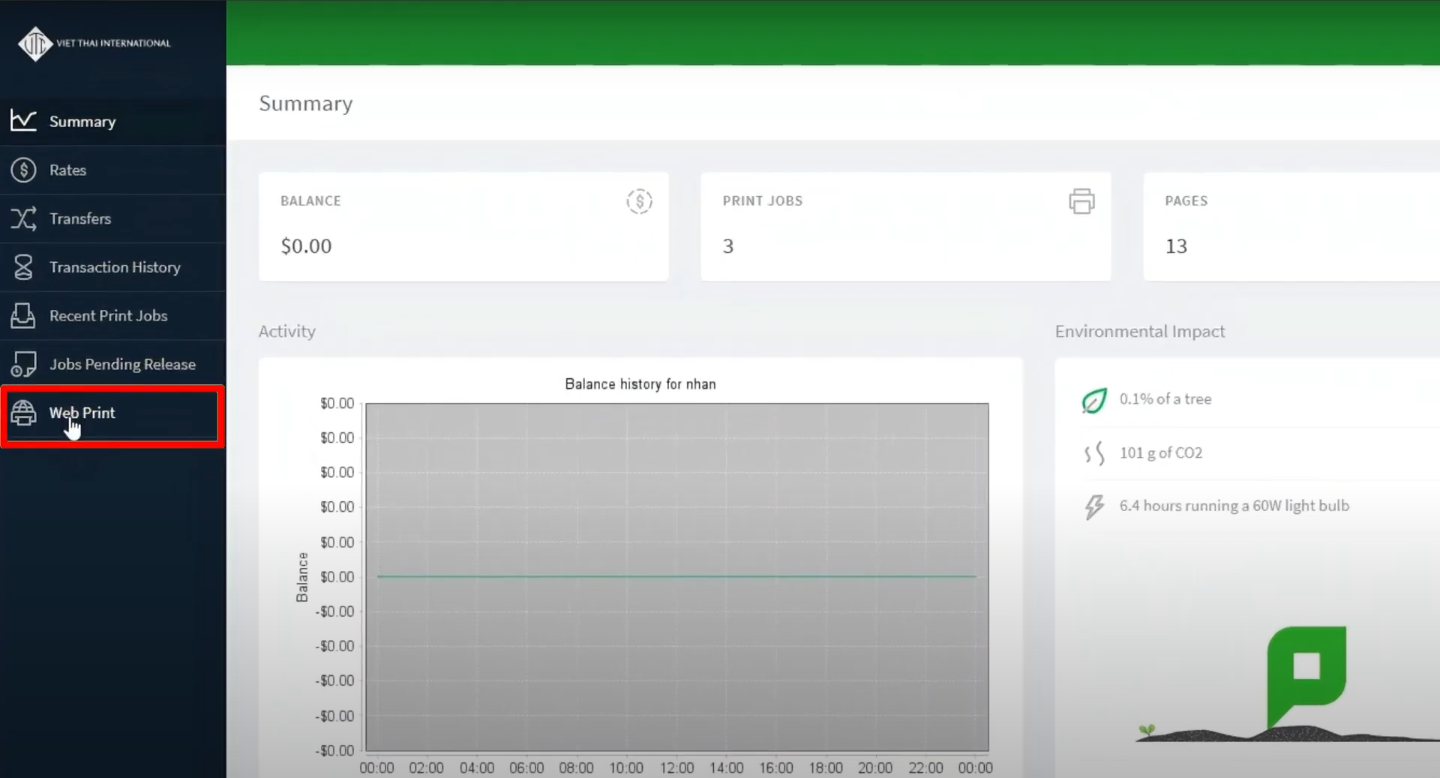
Task: Click the Web Print globe printer icon
Action: point(23,413)
